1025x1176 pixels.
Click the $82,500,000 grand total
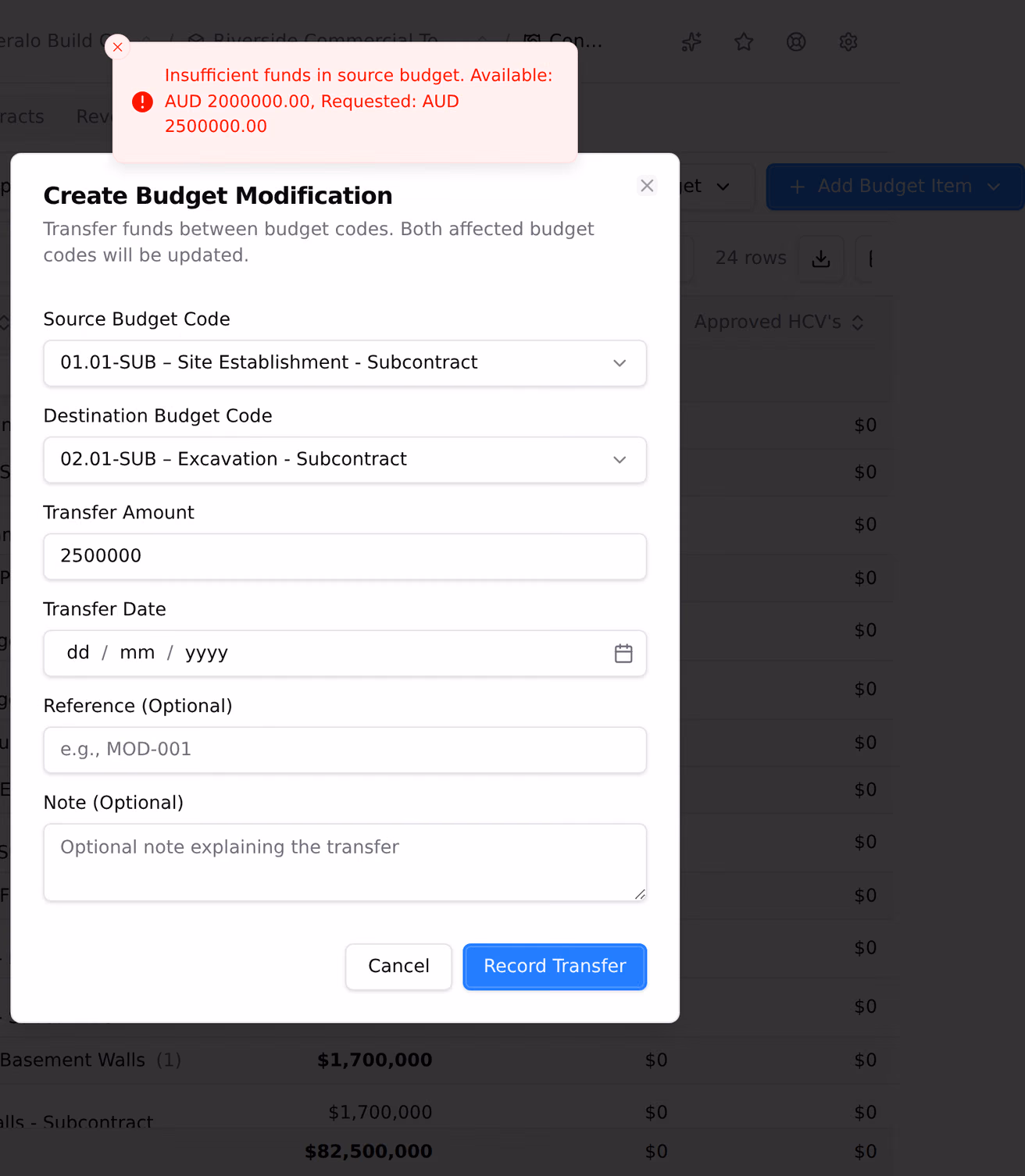pos(369,1152)
